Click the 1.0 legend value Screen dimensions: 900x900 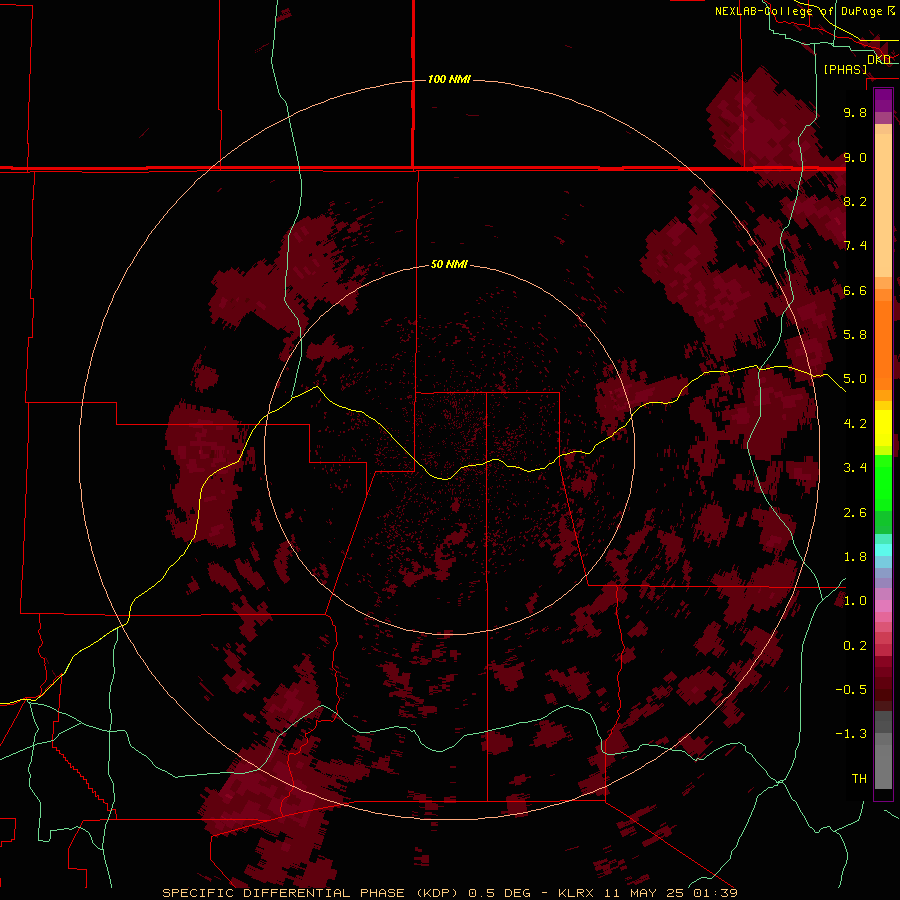(855, 601)
